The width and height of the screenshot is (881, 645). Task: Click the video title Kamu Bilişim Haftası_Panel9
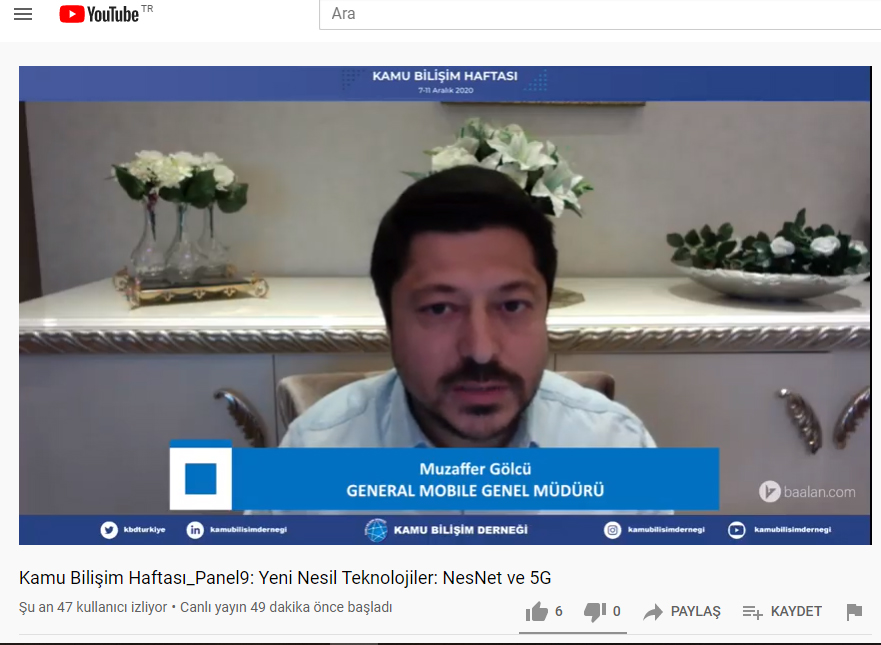click(285, 578)
